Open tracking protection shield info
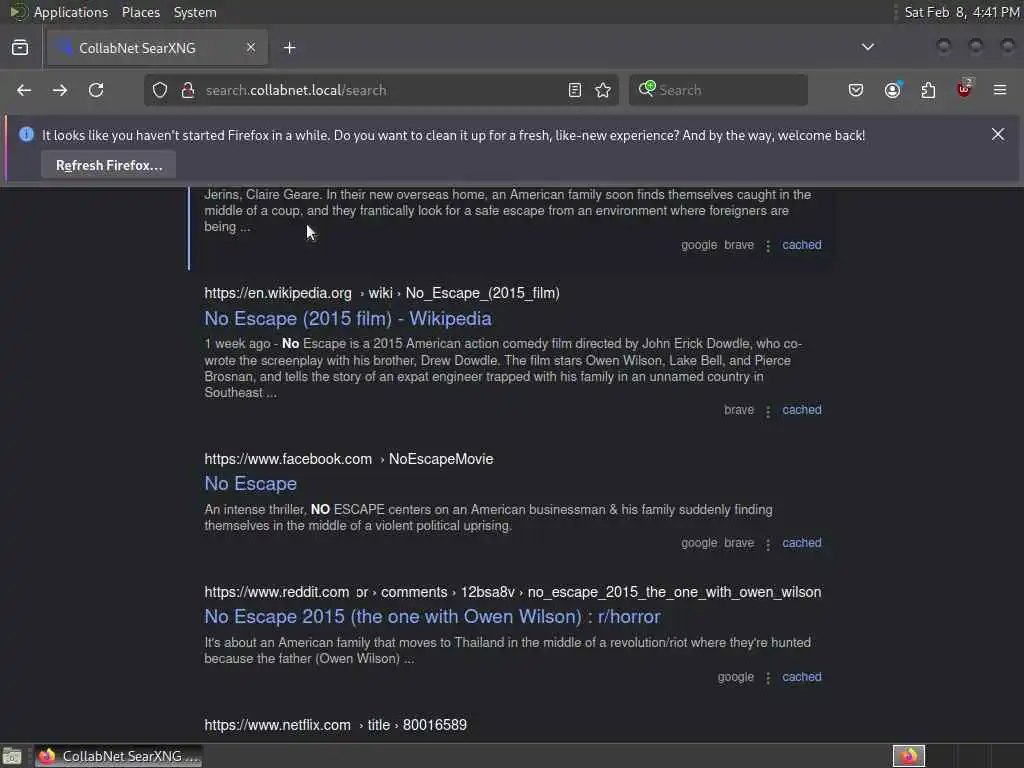Image resolution: width=1024 pixels, height=768 pixels. pyautogui.click(x=160, y=90)
